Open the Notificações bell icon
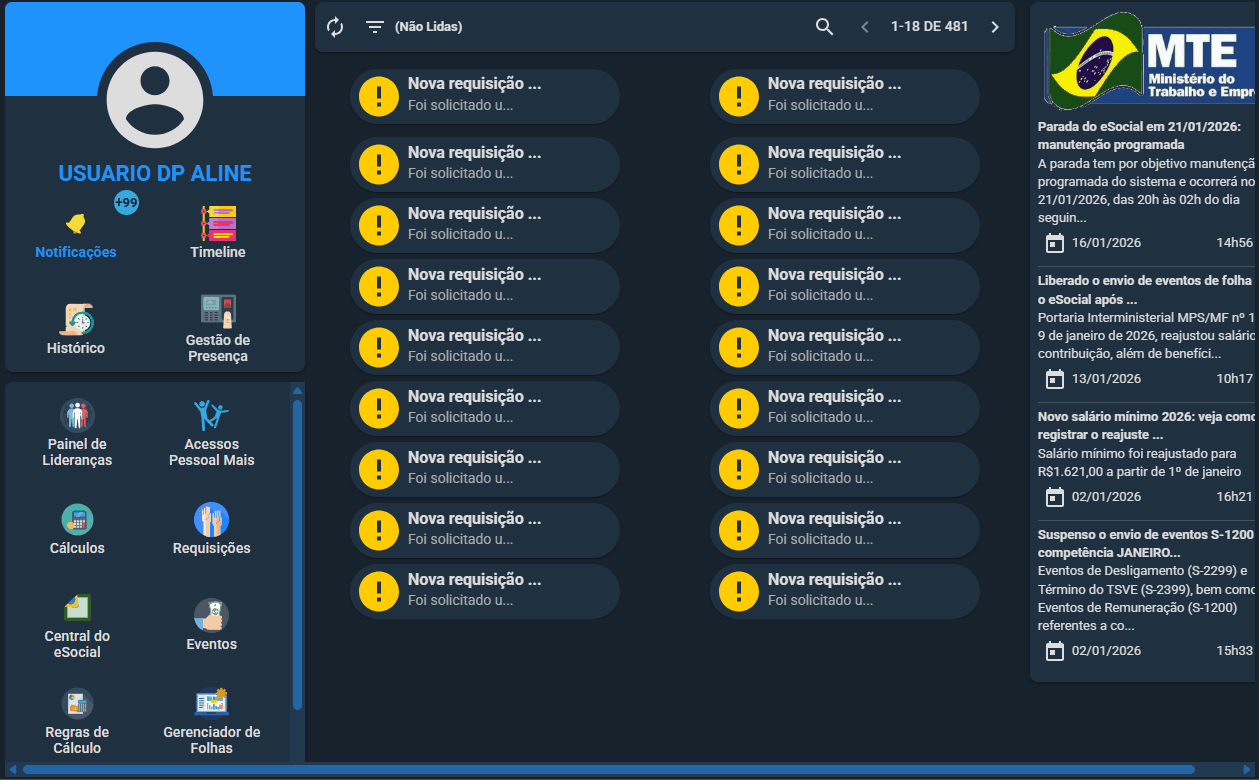1259x780 pixels. coord(76,223)
